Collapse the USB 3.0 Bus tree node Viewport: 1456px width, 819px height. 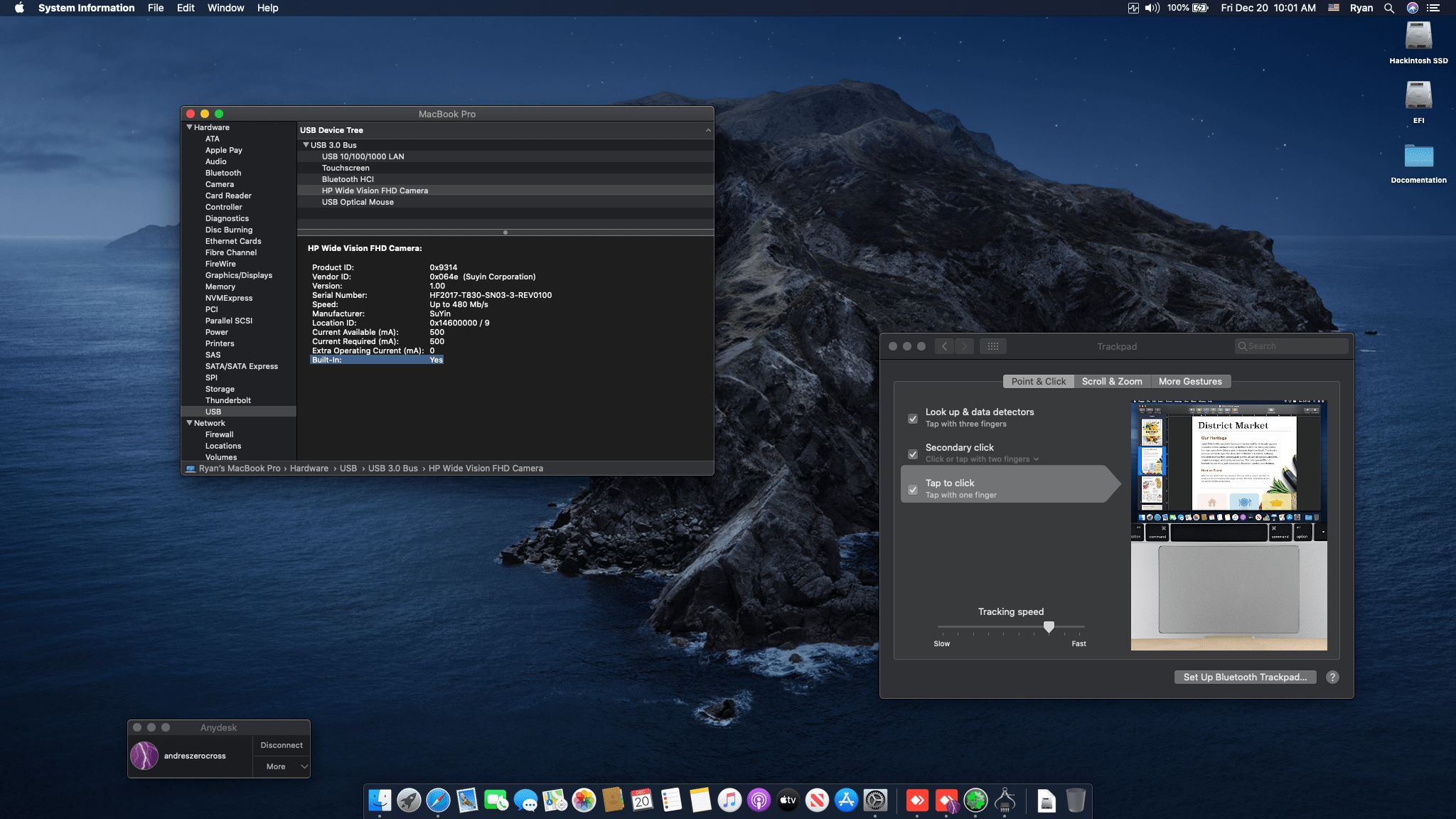(x=306, y=145)
